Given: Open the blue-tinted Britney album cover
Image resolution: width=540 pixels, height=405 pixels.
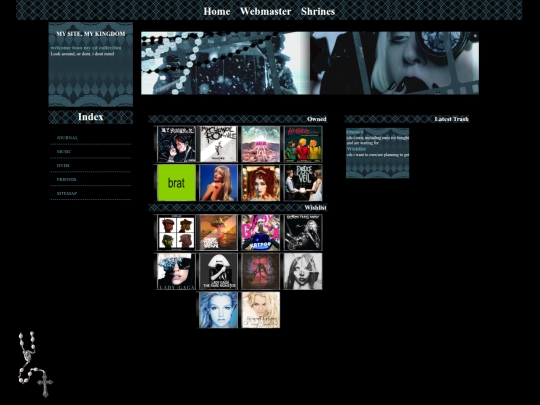Looking at the screenshot, I should (x=219, y=310).
